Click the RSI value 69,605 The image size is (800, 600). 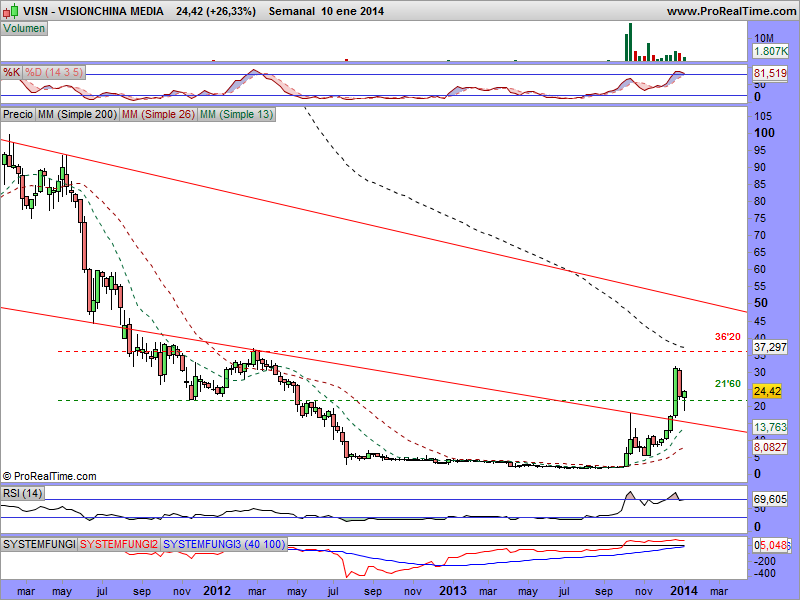pos(770,499)
